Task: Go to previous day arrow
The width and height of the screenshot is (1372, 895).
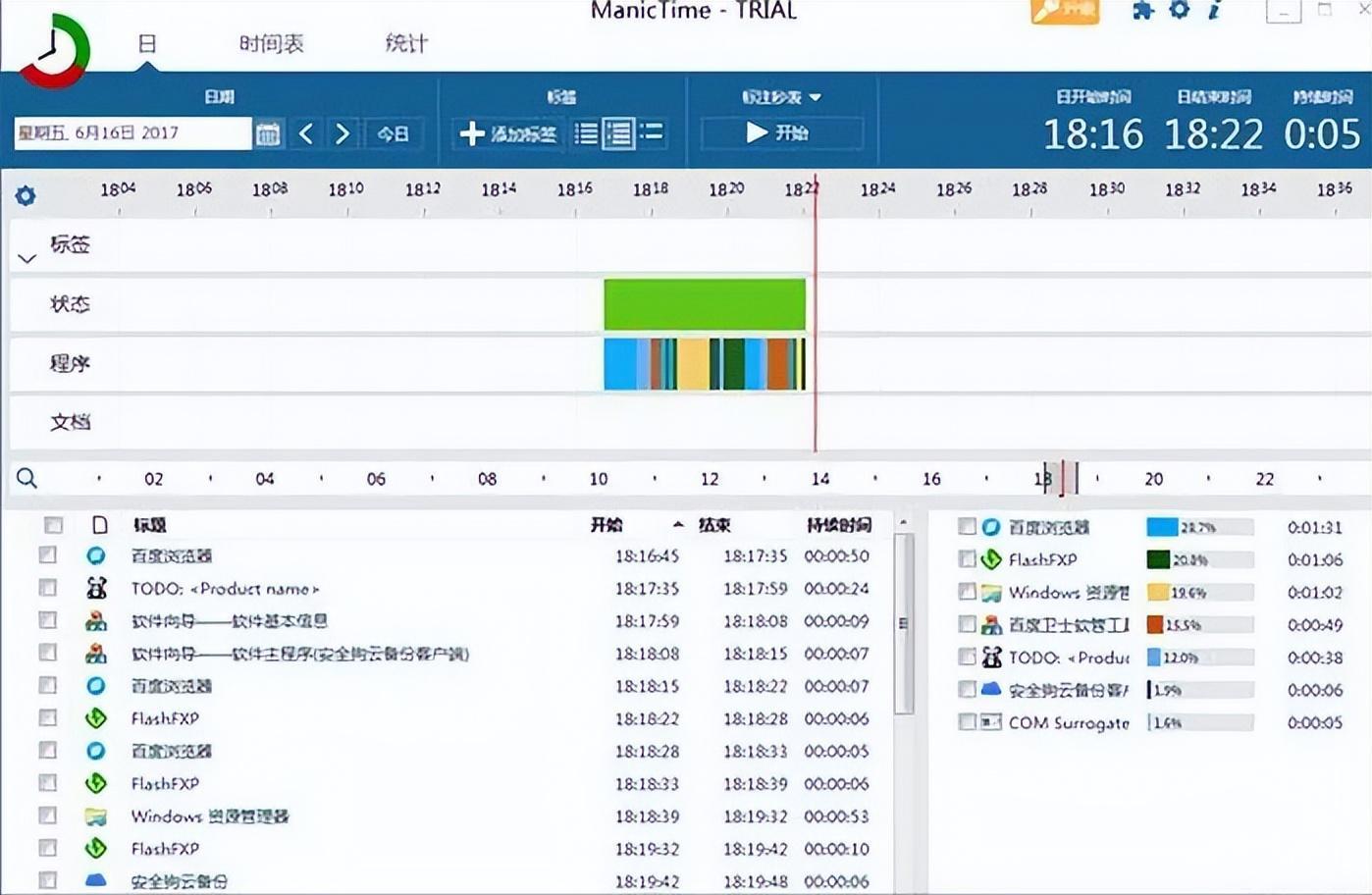Action: (306, 133)
